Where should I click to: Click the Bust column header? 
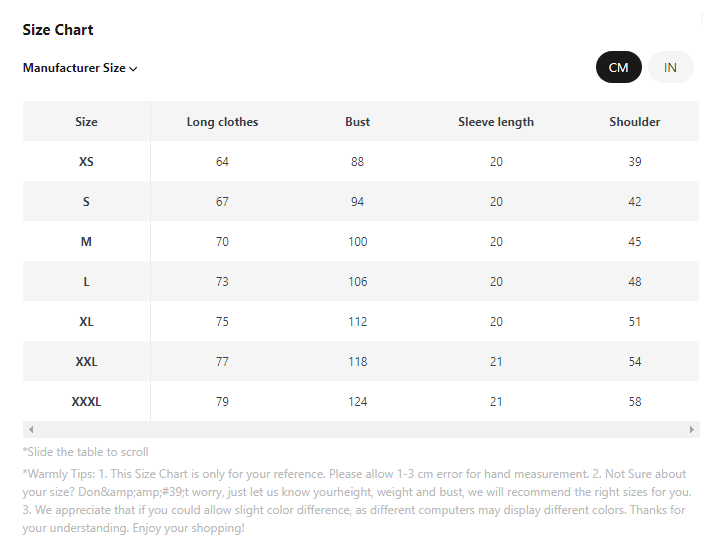coord(357,121)
